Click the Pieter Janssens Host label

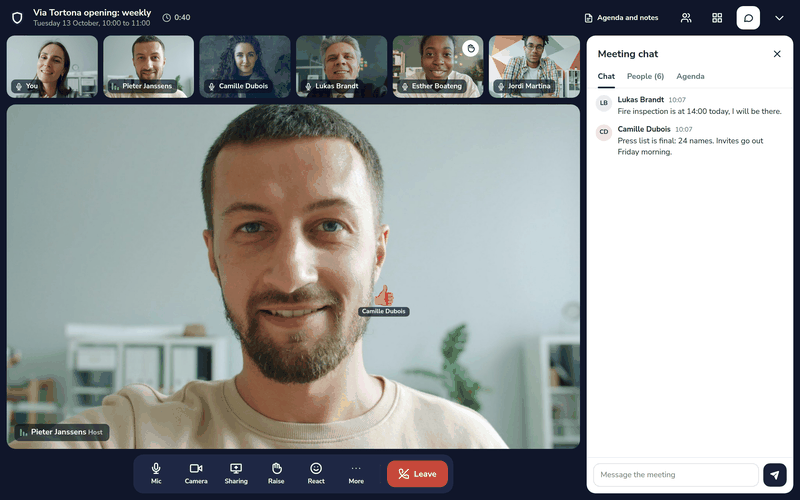click(62, 432)
